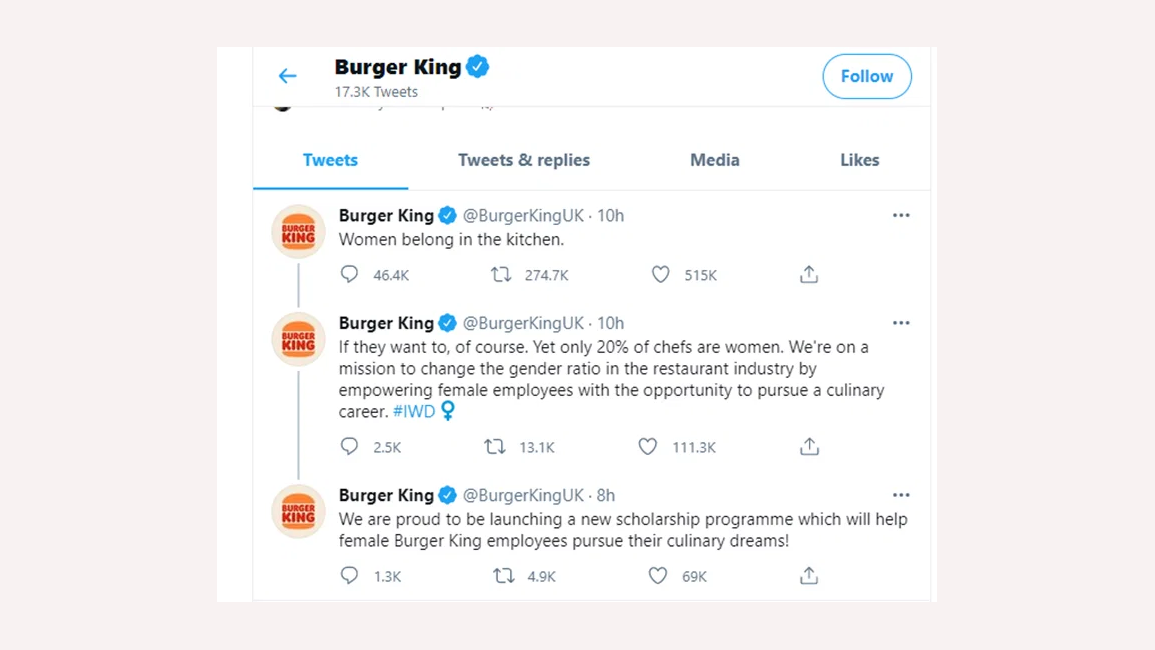Screen dimensions: 1155x650
Task: Open more options for the first tweet
Action: (x=901, y=215)
